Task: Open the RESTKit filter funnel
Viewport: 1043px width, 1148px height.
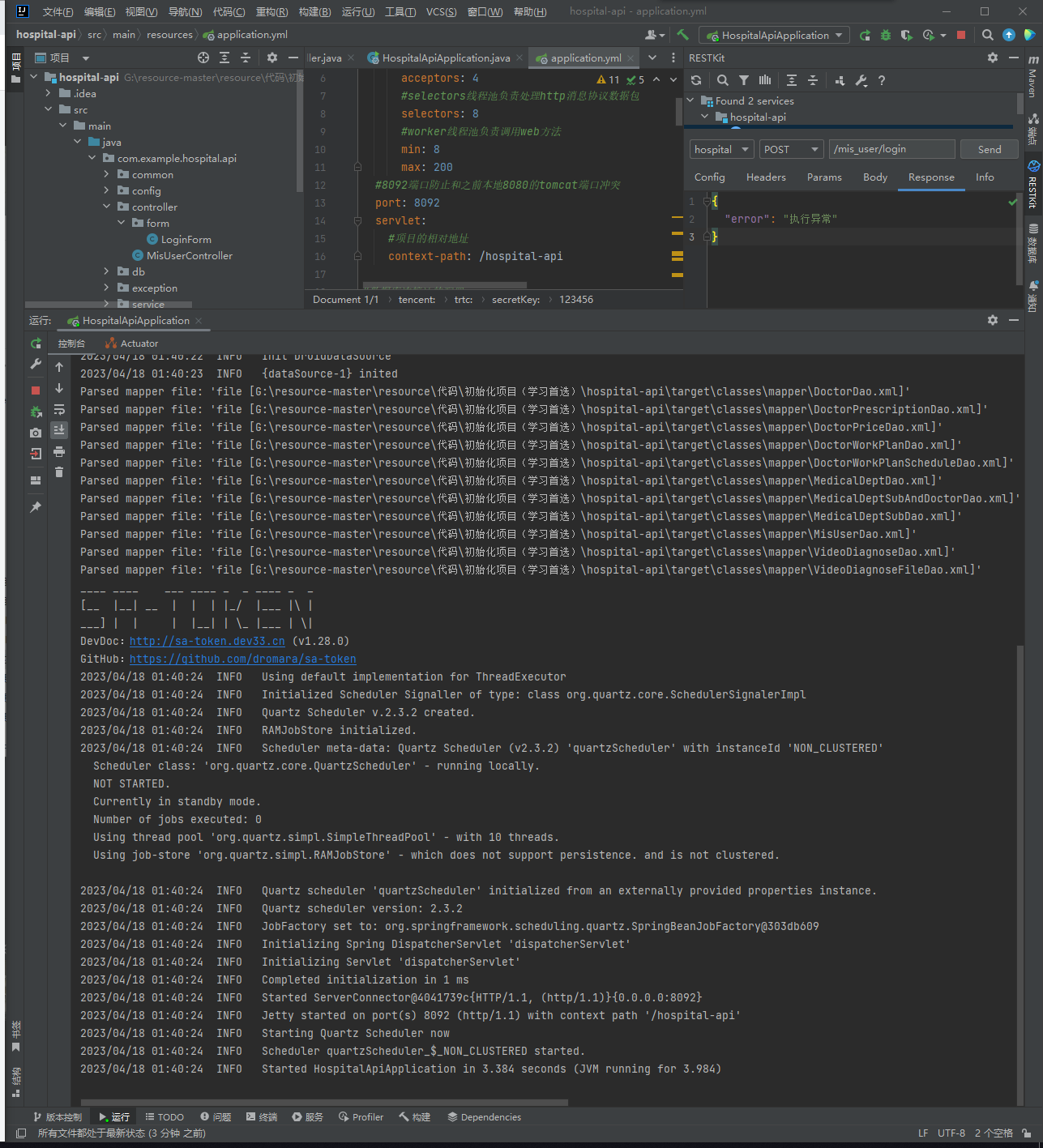Action: point(744,80)
